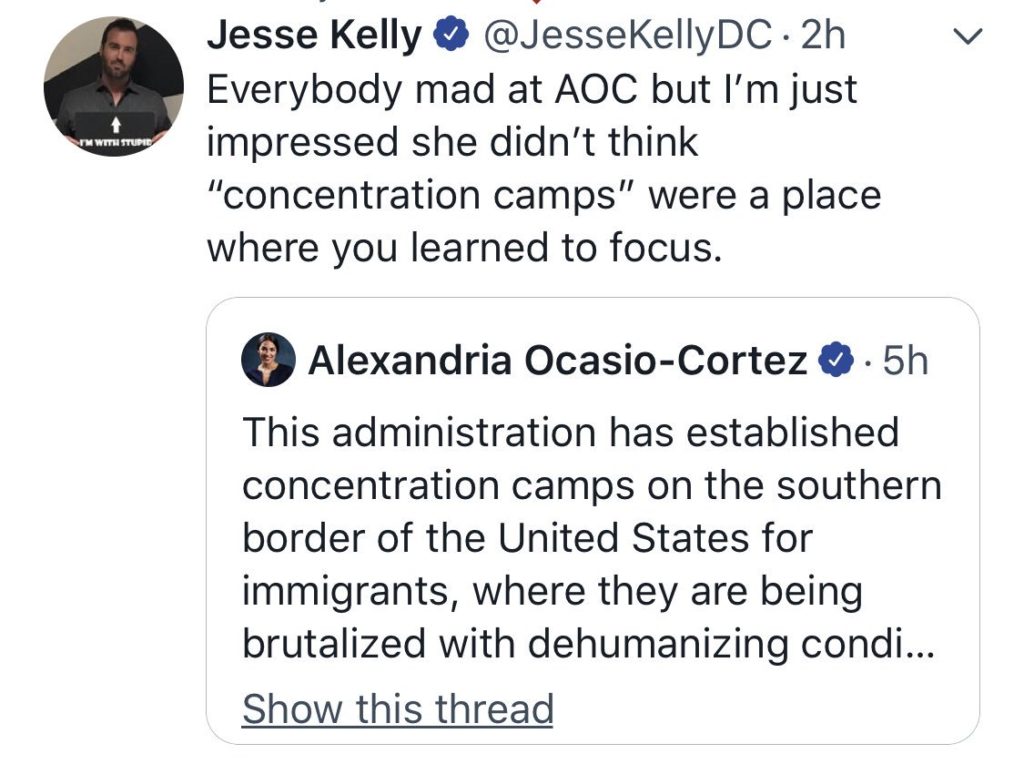
Task: Click the Jesse Kelly display name
Action: click(314, 36)
